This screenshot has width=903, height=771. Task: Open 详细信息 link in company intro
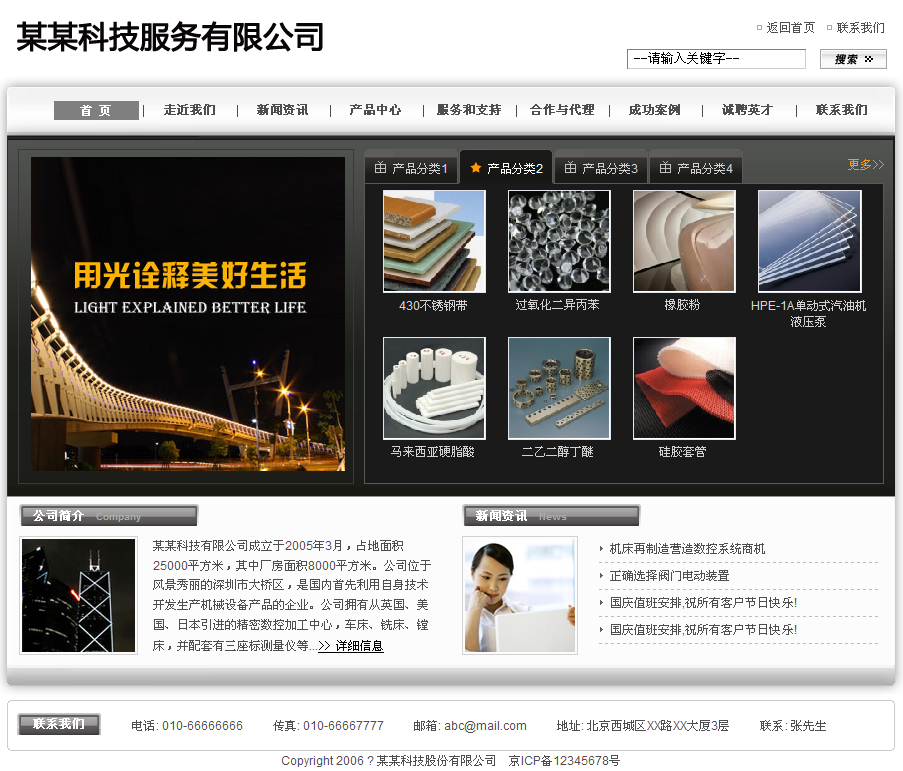[351, 647]
